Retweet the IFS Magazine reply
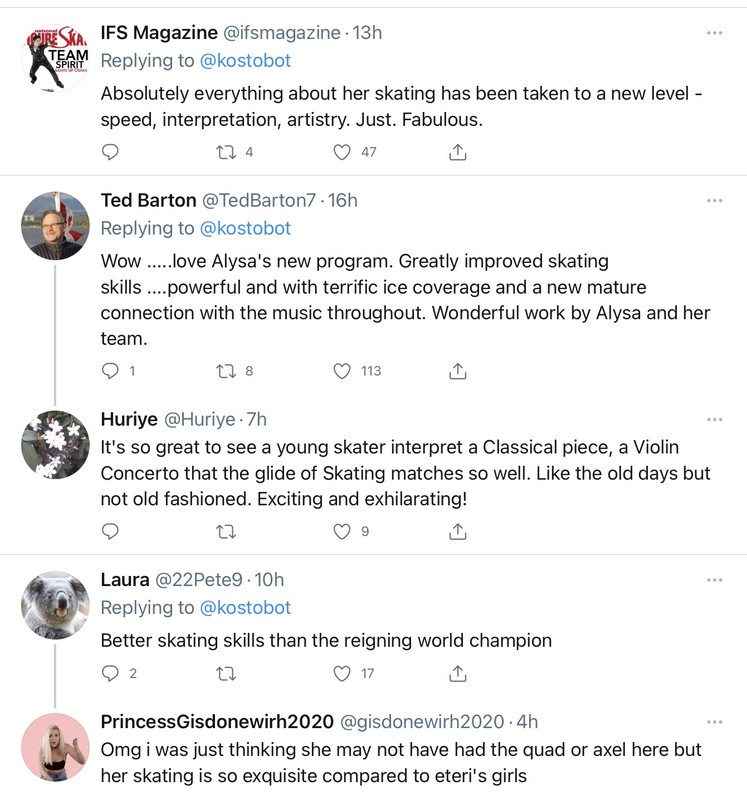Viewport: 747px width, 800px height. [226, 152]
